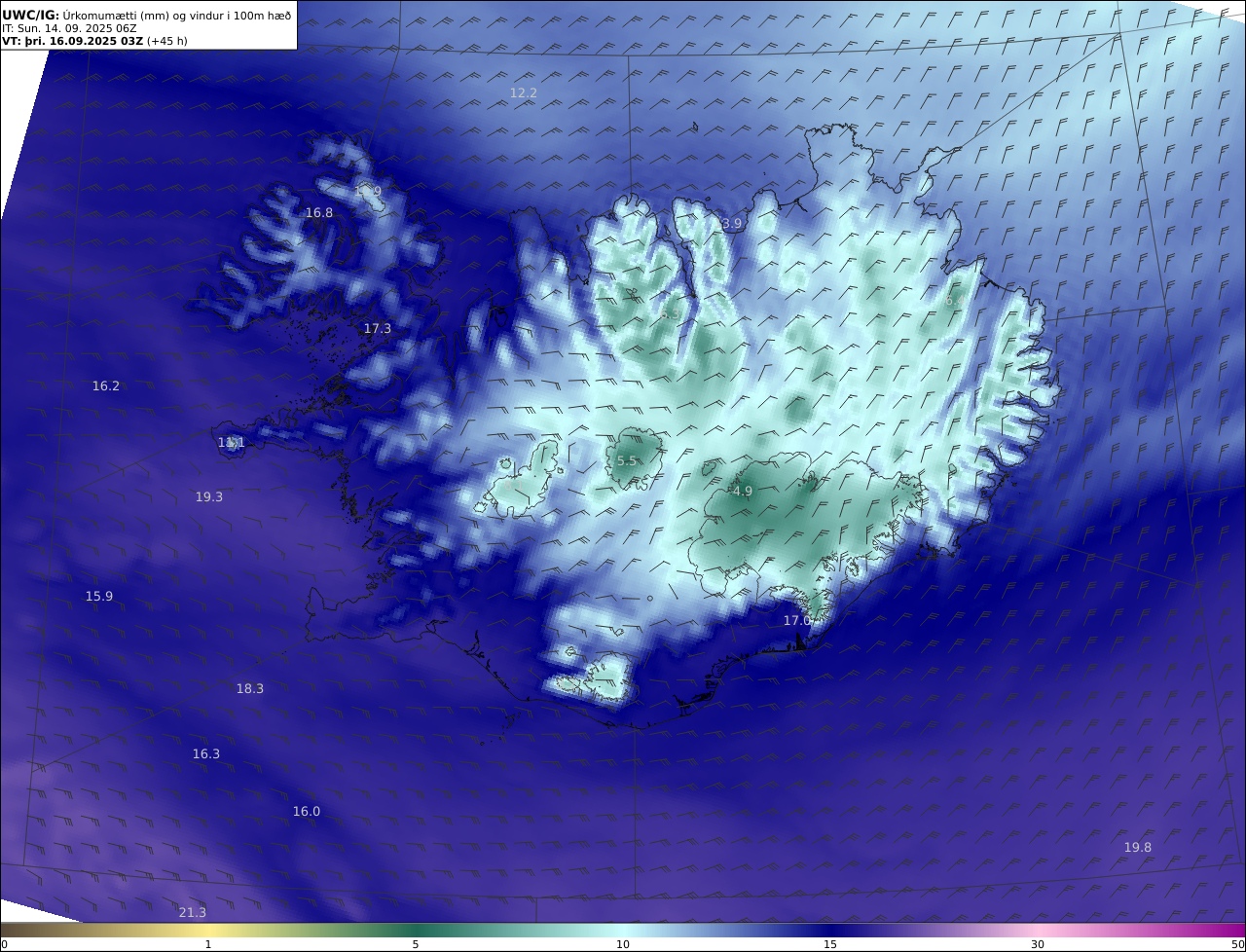Click the colorbar tick label 5

click(x=416, y=945)
